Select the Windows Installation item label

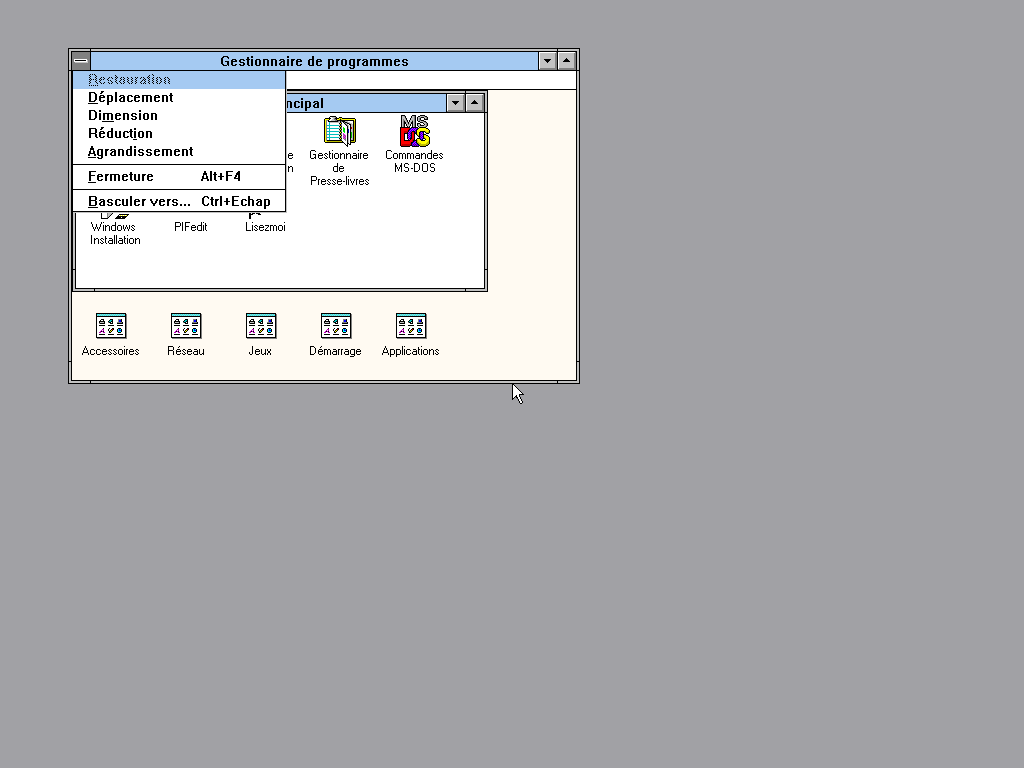click(115, 233)
